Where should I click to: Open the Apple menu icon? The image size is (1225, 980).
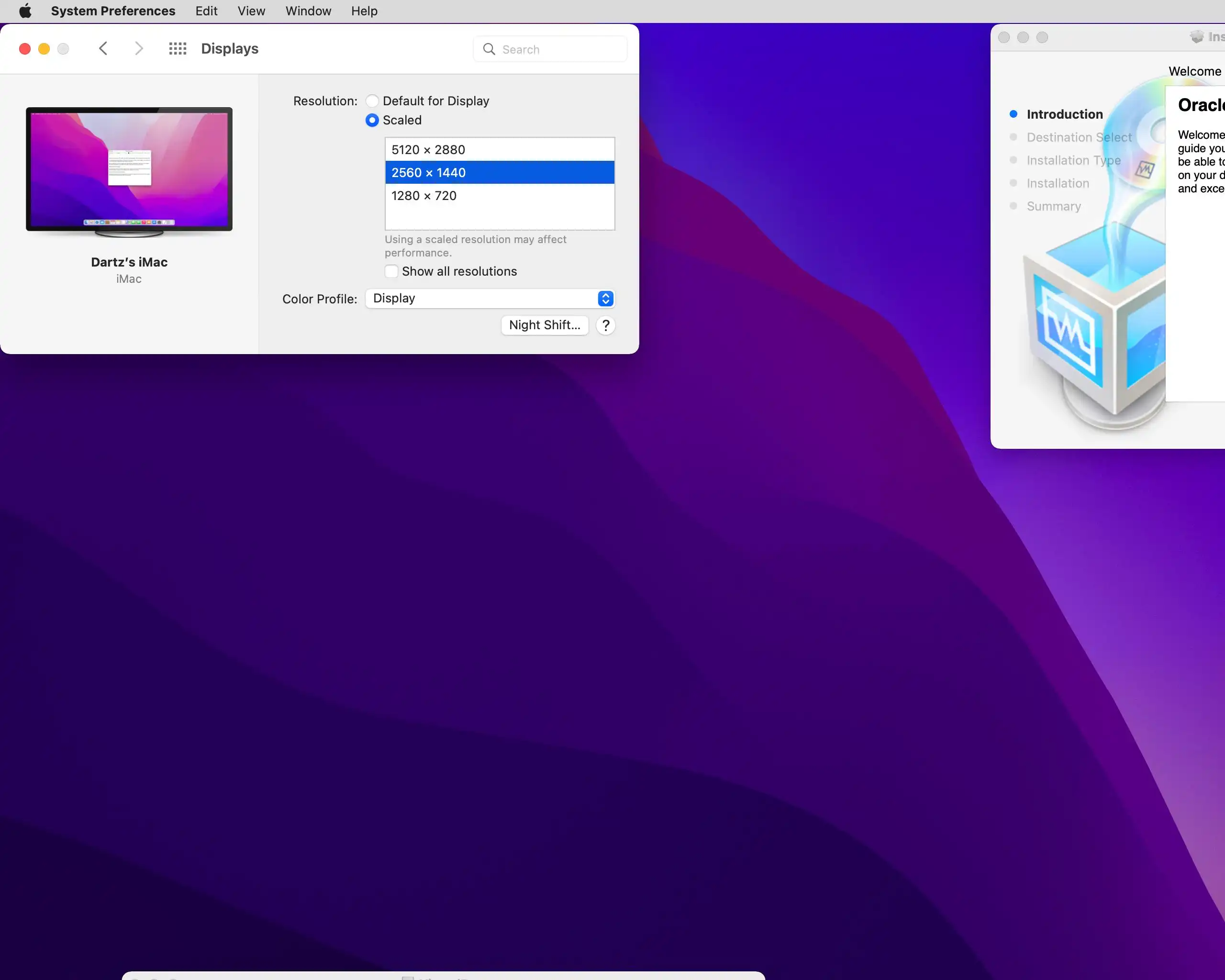click(25, 11)
